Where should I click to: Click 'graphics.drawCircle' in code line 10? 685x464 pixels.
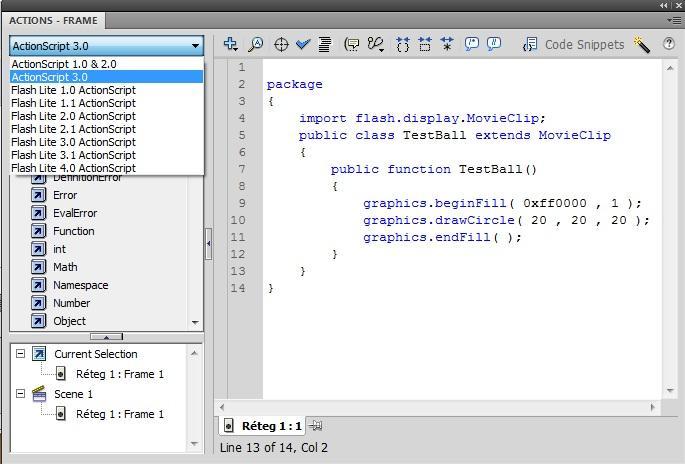coord(439,220)
